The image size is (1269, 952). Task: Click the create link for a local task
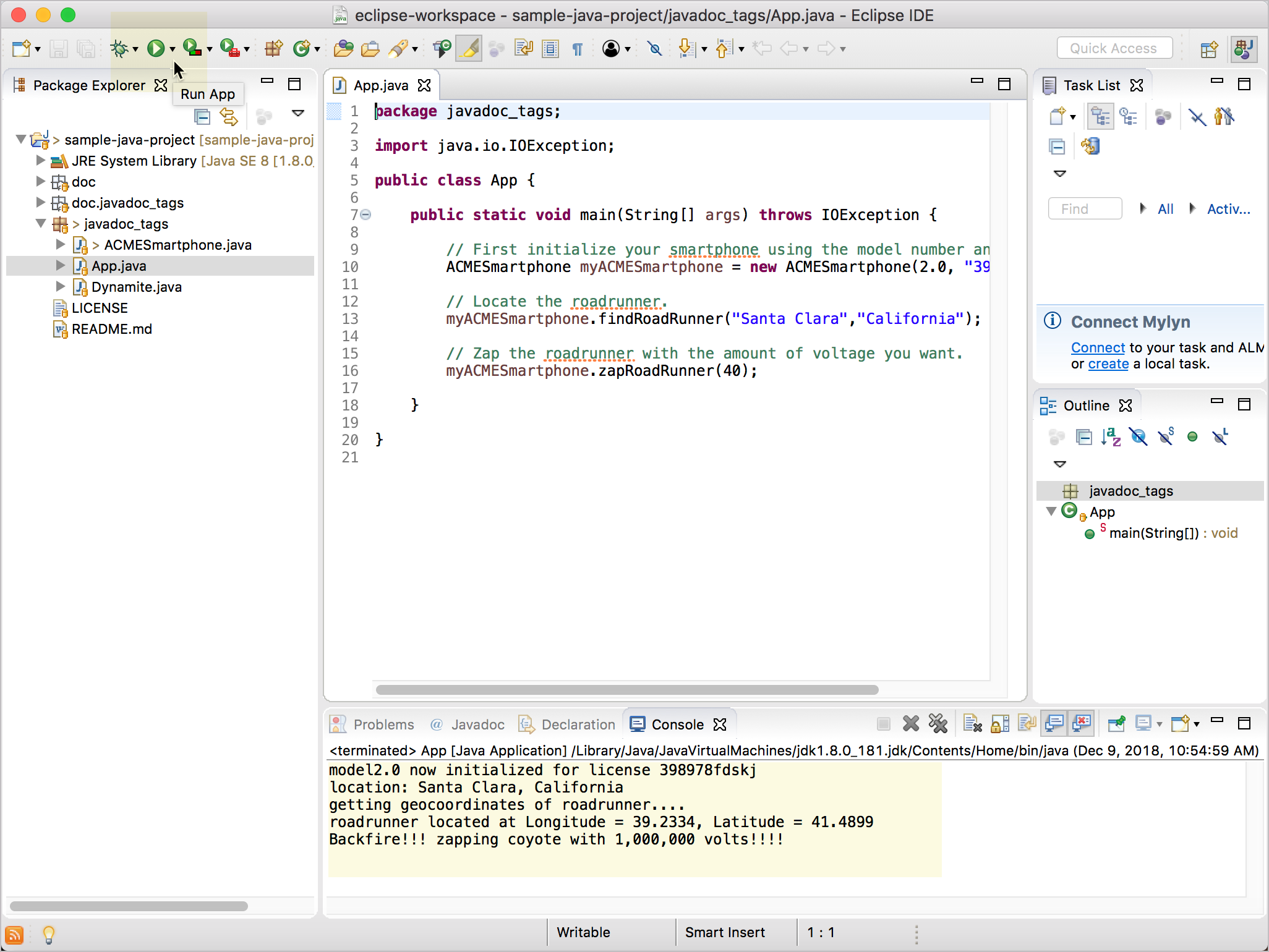pyautogui.click(x=1108, y=364)
